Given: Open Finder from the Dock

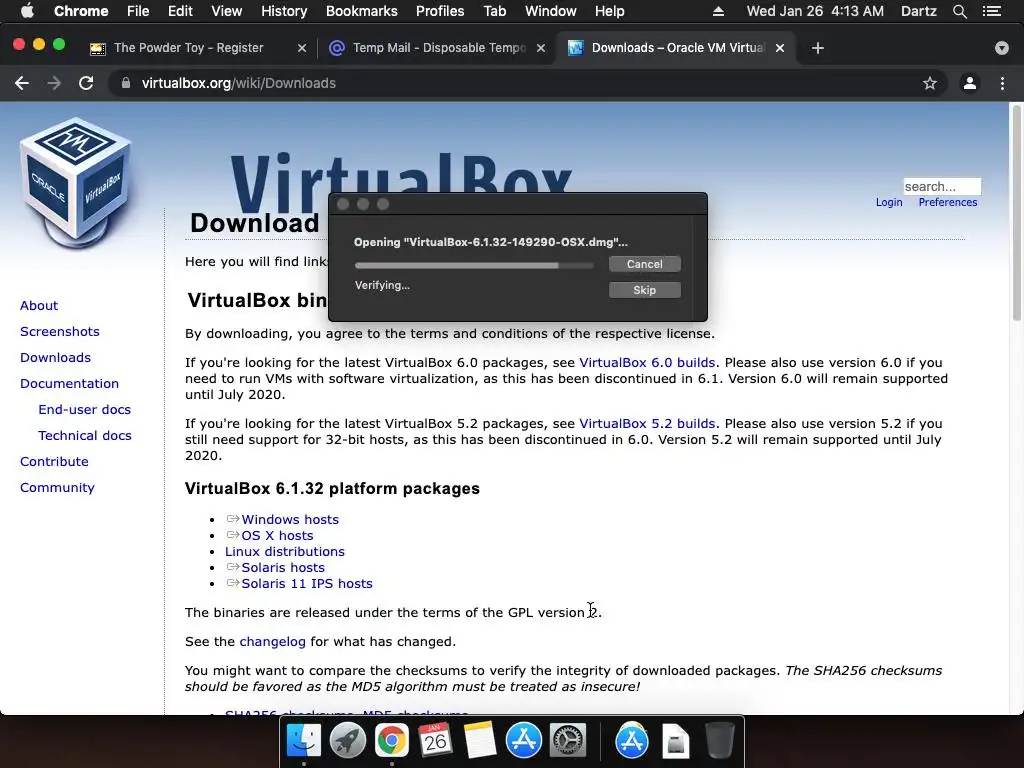Looking at the screenshot, I should click(x=304, y=741).
